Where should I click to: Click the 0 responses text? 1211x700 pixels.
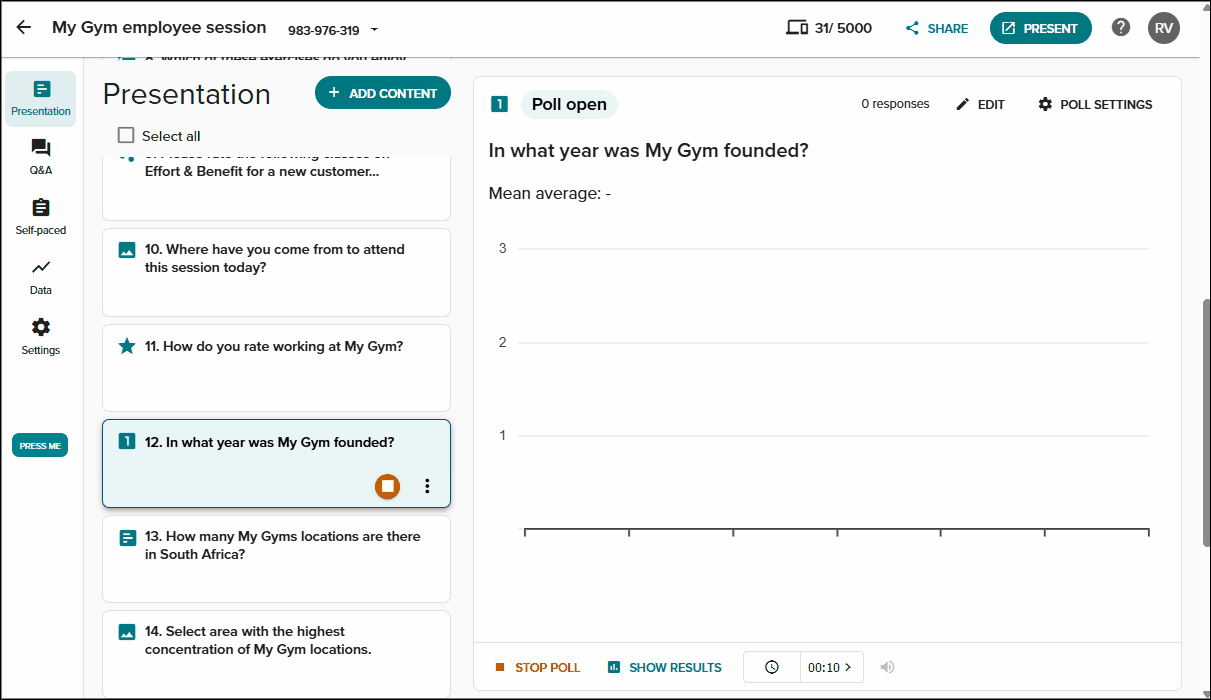pyautogui.click(x=895, y=104)
